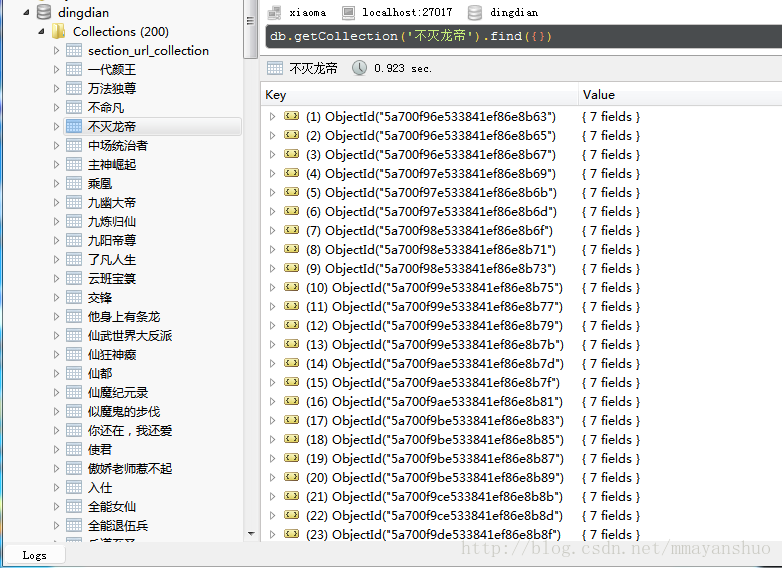Click the 一代颜王 collection table icon
This screenshot has width=782, height=568.
(74, 69)
